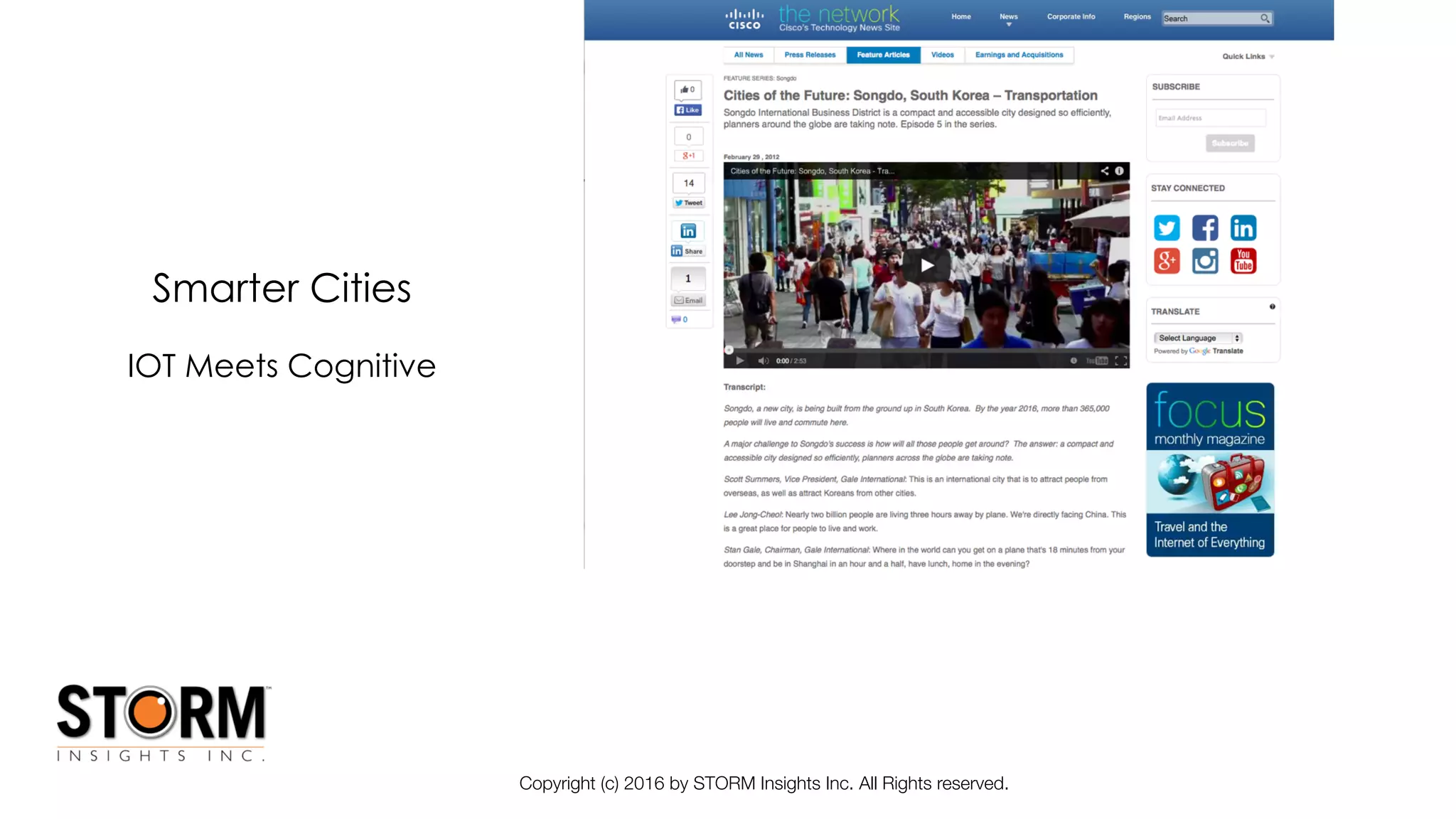The height and width of the screenshot is (819, 1456).
Task: Go to Home in the navigation
Action: 961,16
